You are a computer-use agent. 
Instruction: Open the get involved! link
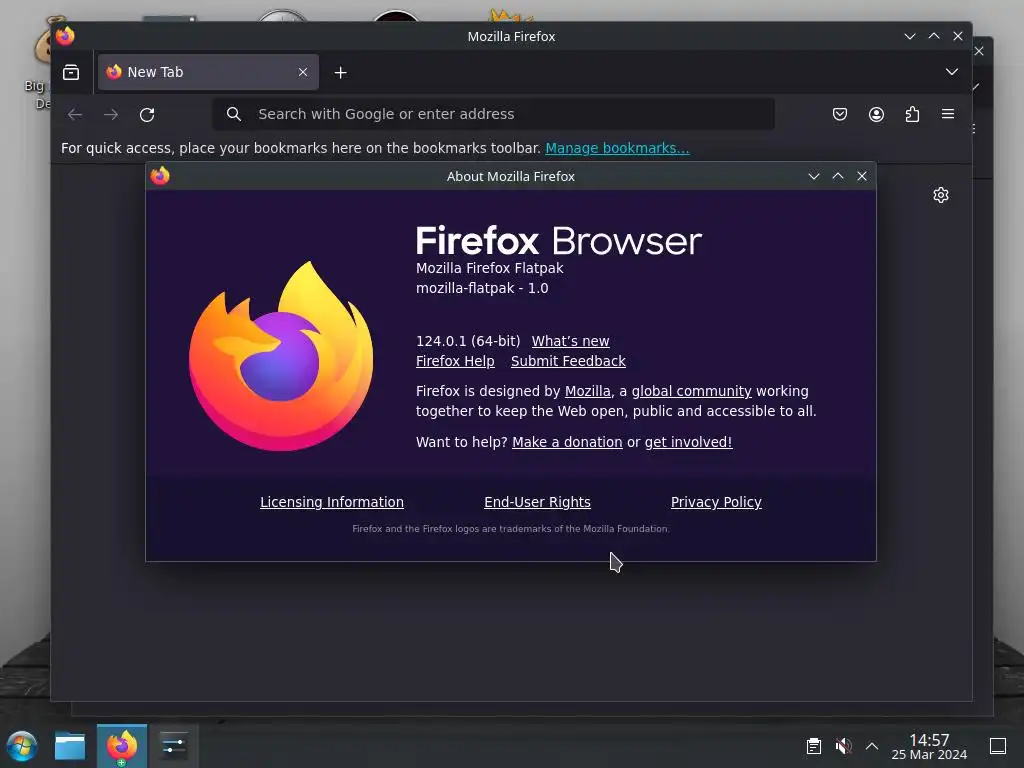pos(688,442)
